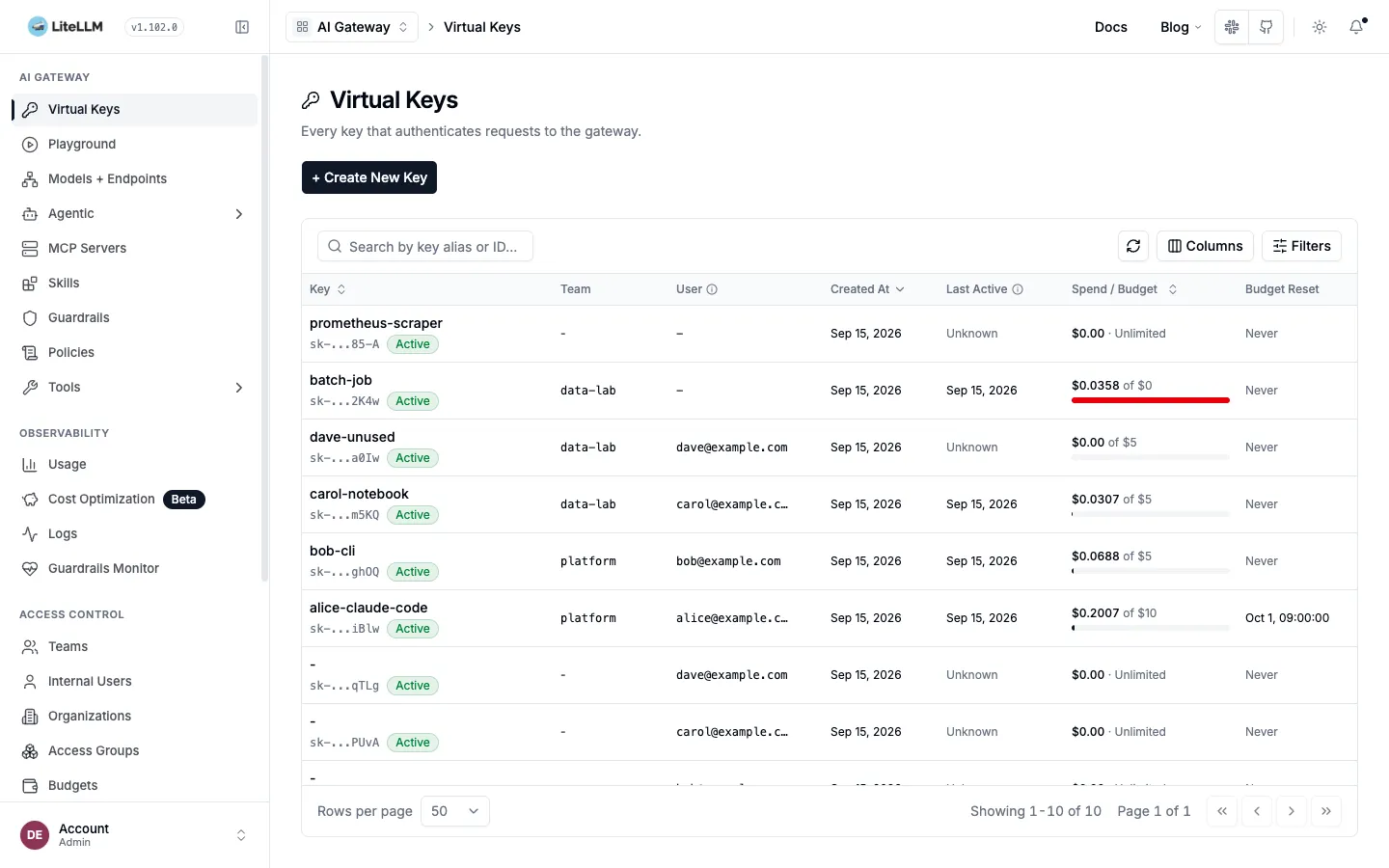Open the Blog dropdown menu
This screenshot has width=1389, height=868.
[1181, 27]
